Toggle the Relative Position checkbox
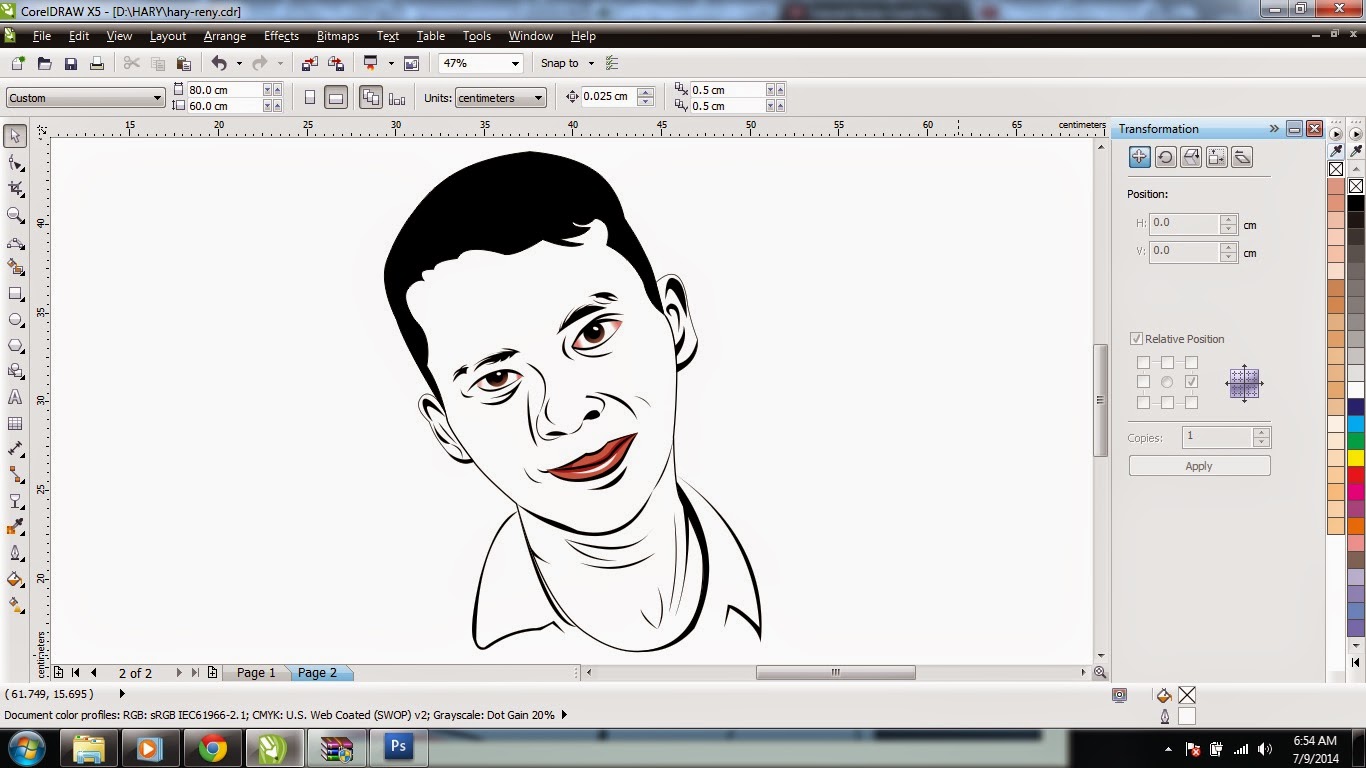This screenshot has width=1366, height=768. point(1136,339)
